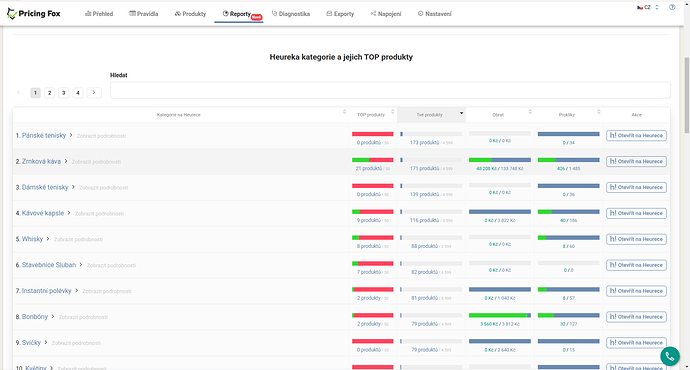Open the CZ language selector

(x=648, y=7)
